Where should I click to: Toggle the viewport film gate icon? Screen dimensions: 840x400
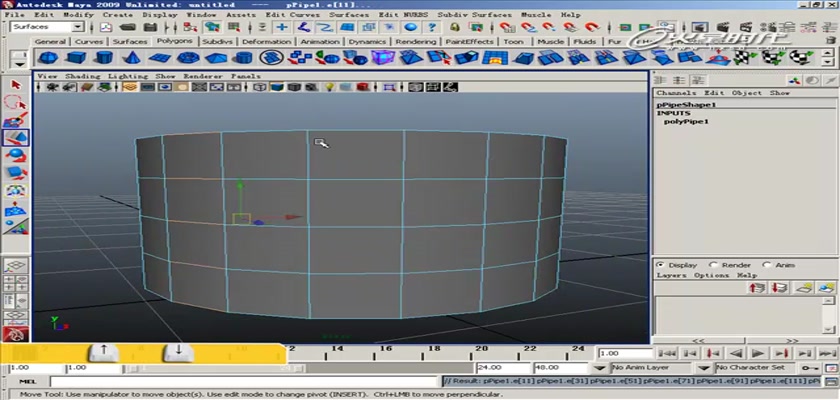pos(147,87)
